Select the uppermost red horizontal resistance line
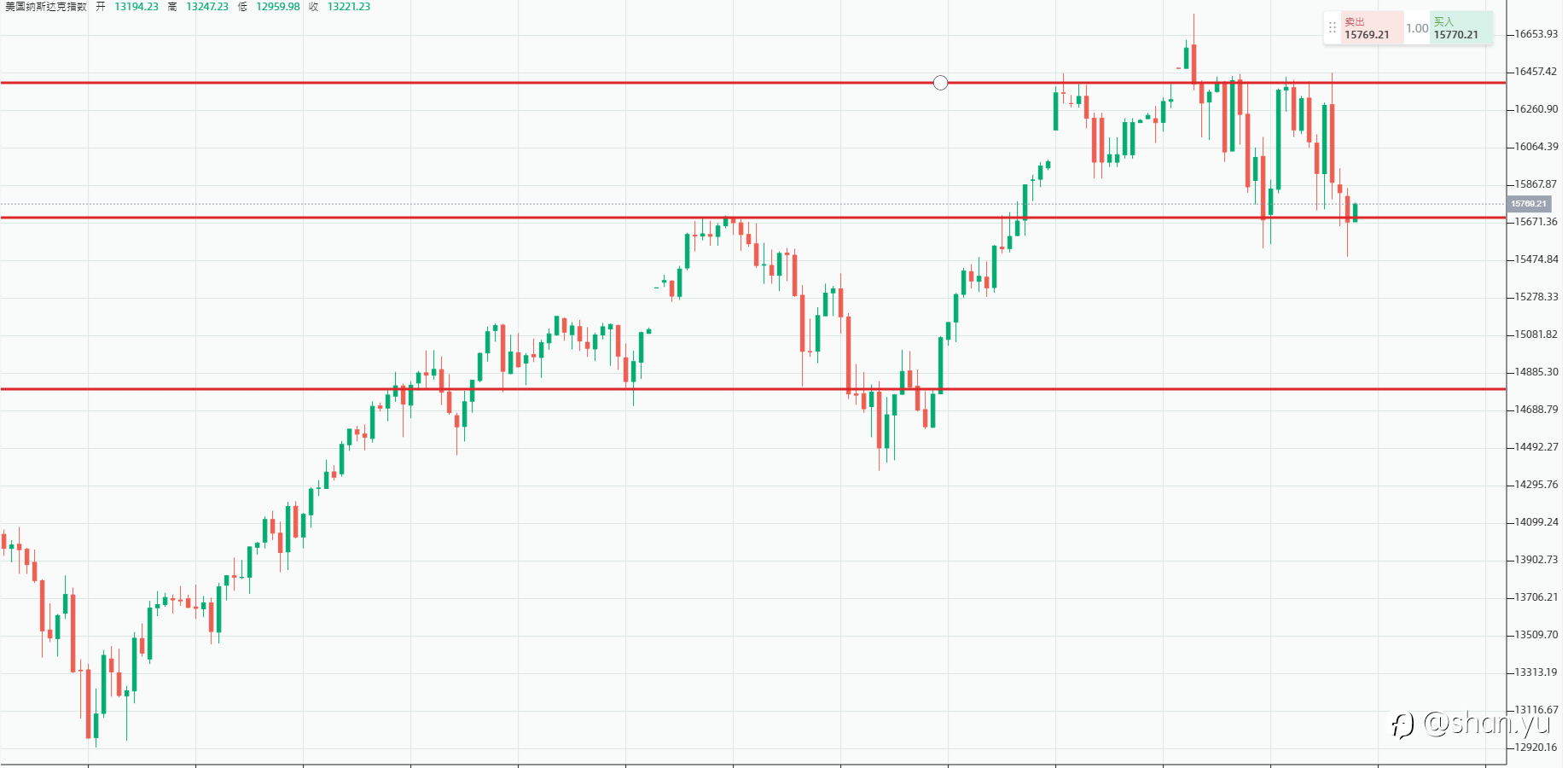The image size is (1568, 768). coord(512,83)
